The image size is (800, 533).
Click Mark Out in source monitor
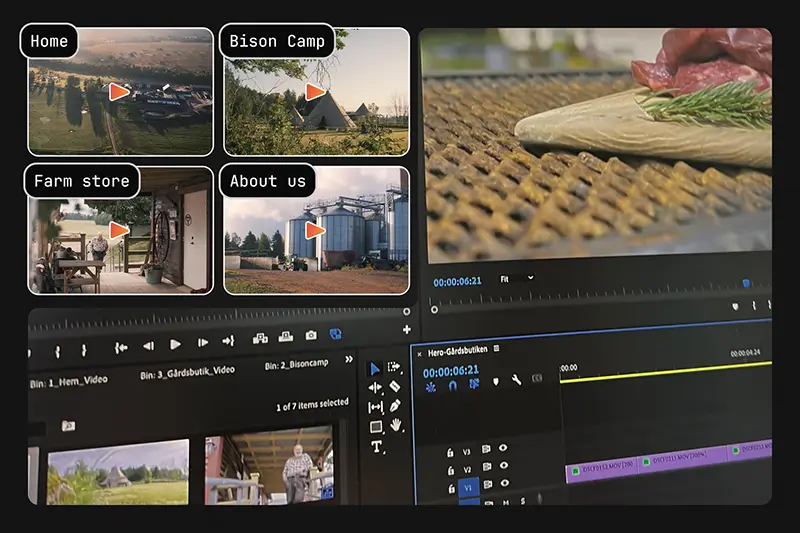tap(84, 350)
